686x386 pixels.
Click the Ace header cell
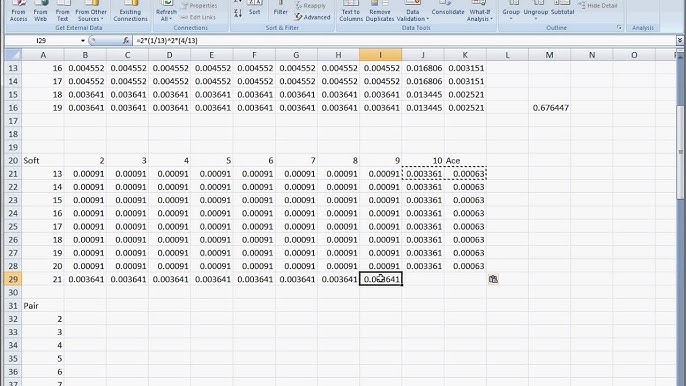tap(465, 161)
